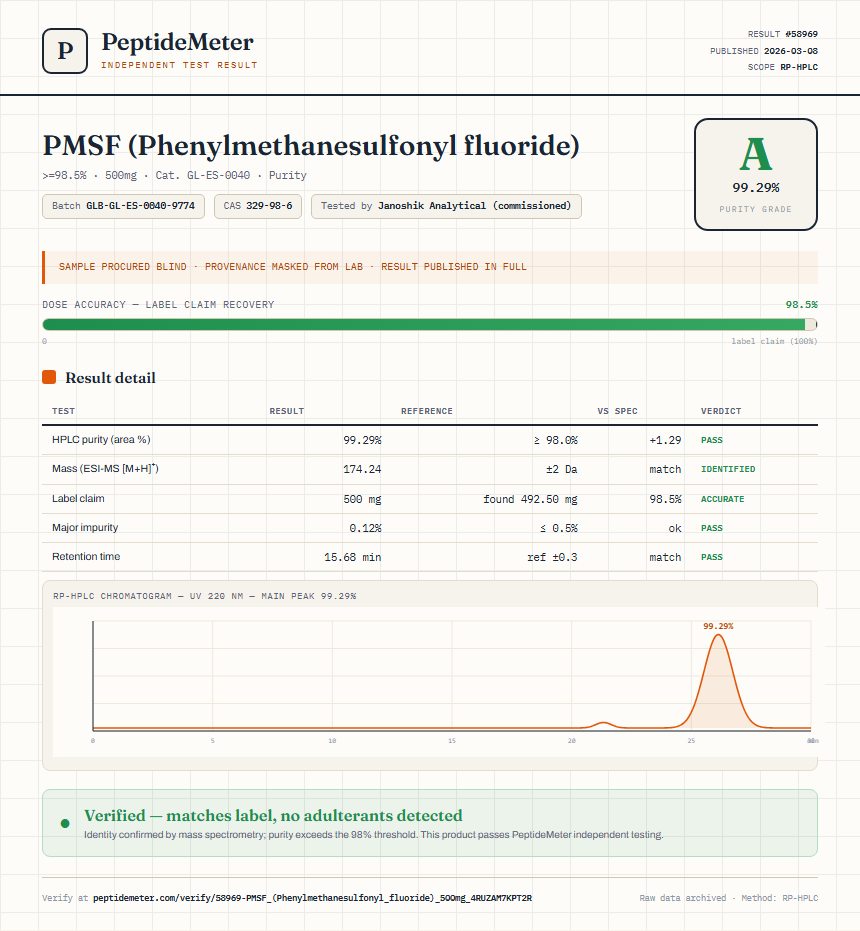This screenshot has width=860, height=931.
Task: Click the IDENTIFIED verdict
Action: [728, 469]
